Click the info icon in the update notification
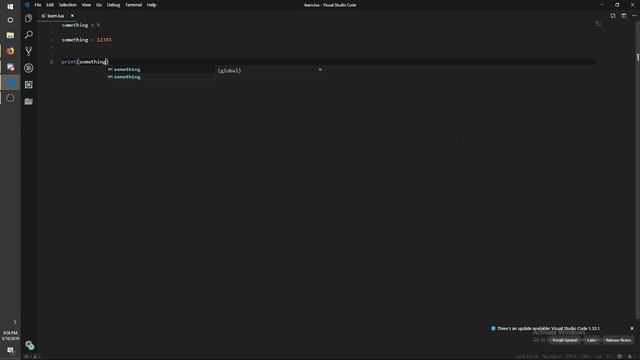The width and height of the screenshot is (640, 360). tap(493, 328)
